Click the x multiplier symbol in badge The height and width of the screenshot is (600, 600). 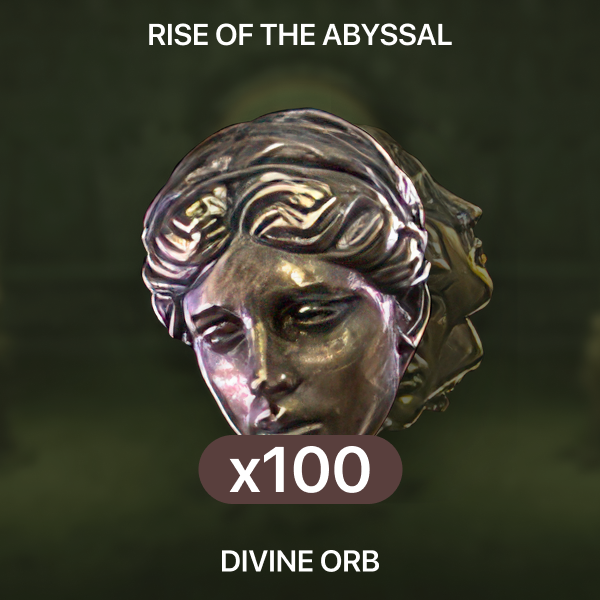pyautogui.click(x=245, y=477)
